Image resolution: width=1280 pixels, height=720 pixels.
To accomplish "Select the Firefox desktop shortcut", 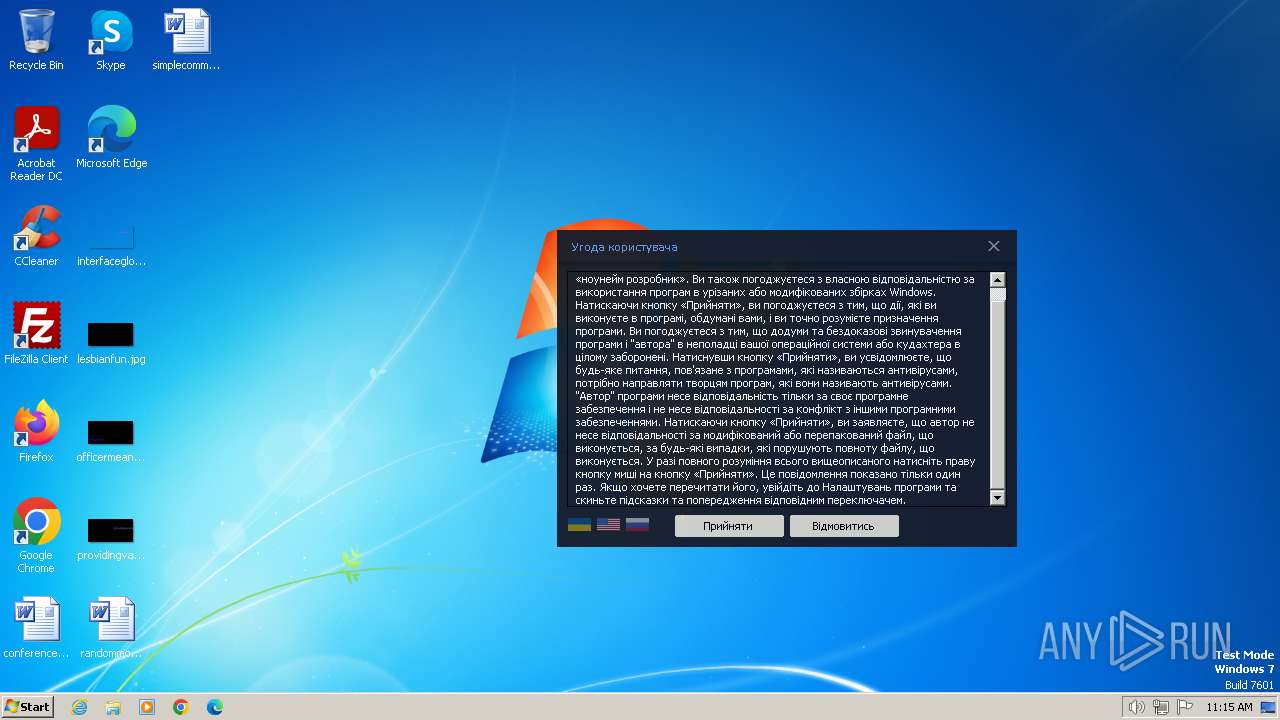I will coord(36,432).
